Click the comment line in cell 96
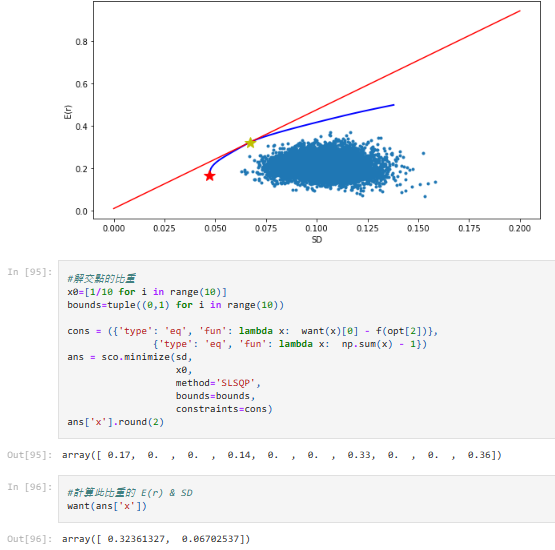The width and height of the screenshot is (555, 550). [x=130, y=493]
